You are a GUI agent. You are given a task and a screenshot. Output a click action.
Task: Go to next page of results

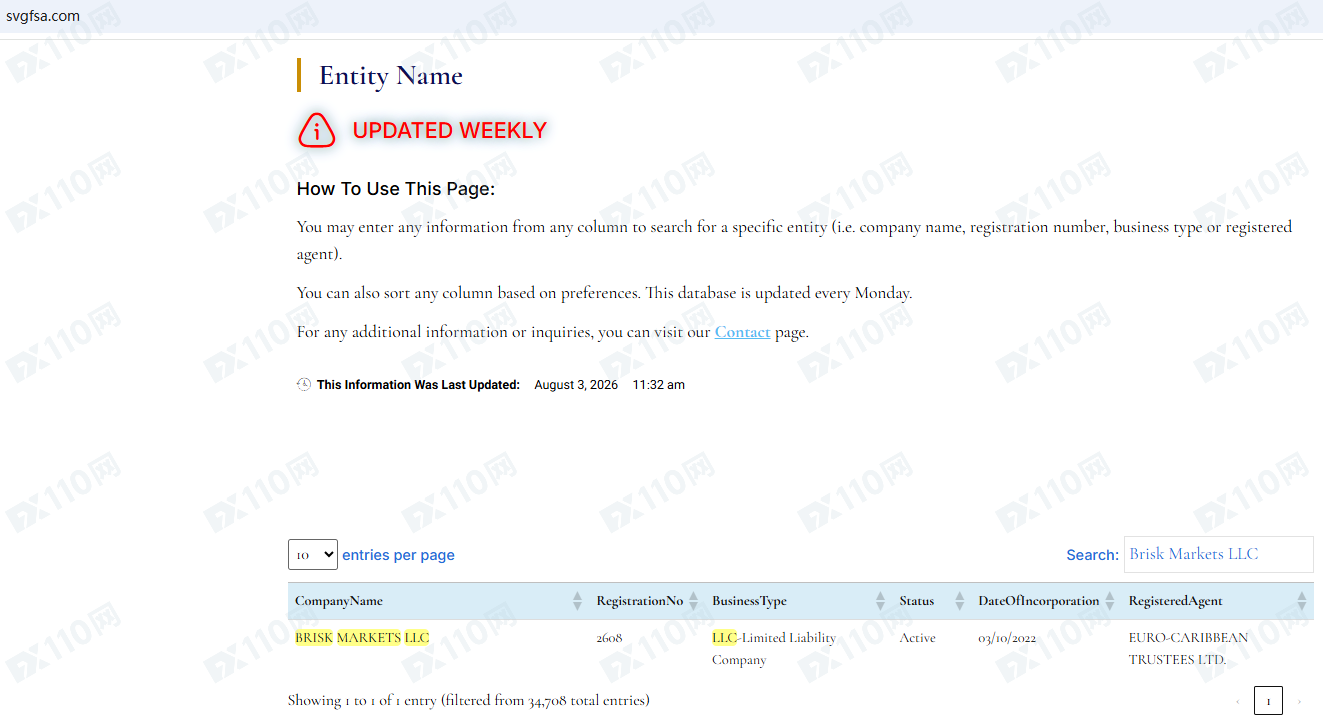click(1299, 702)
